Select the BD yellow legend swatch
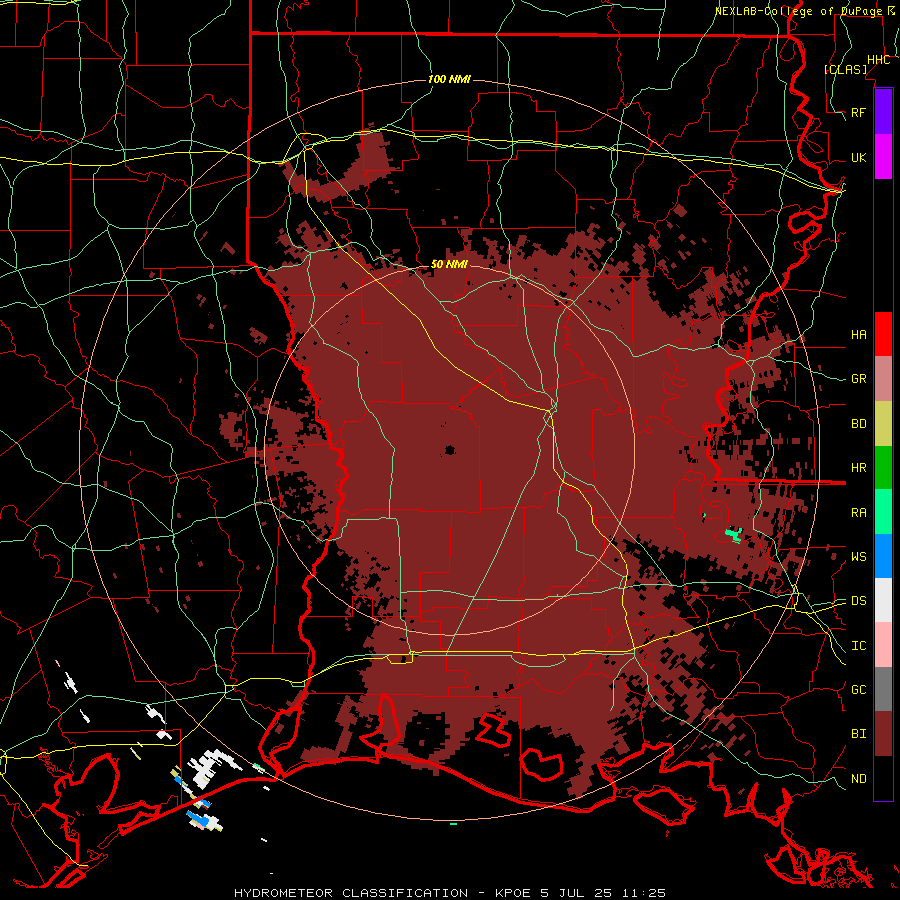 [x=883, y=424]
